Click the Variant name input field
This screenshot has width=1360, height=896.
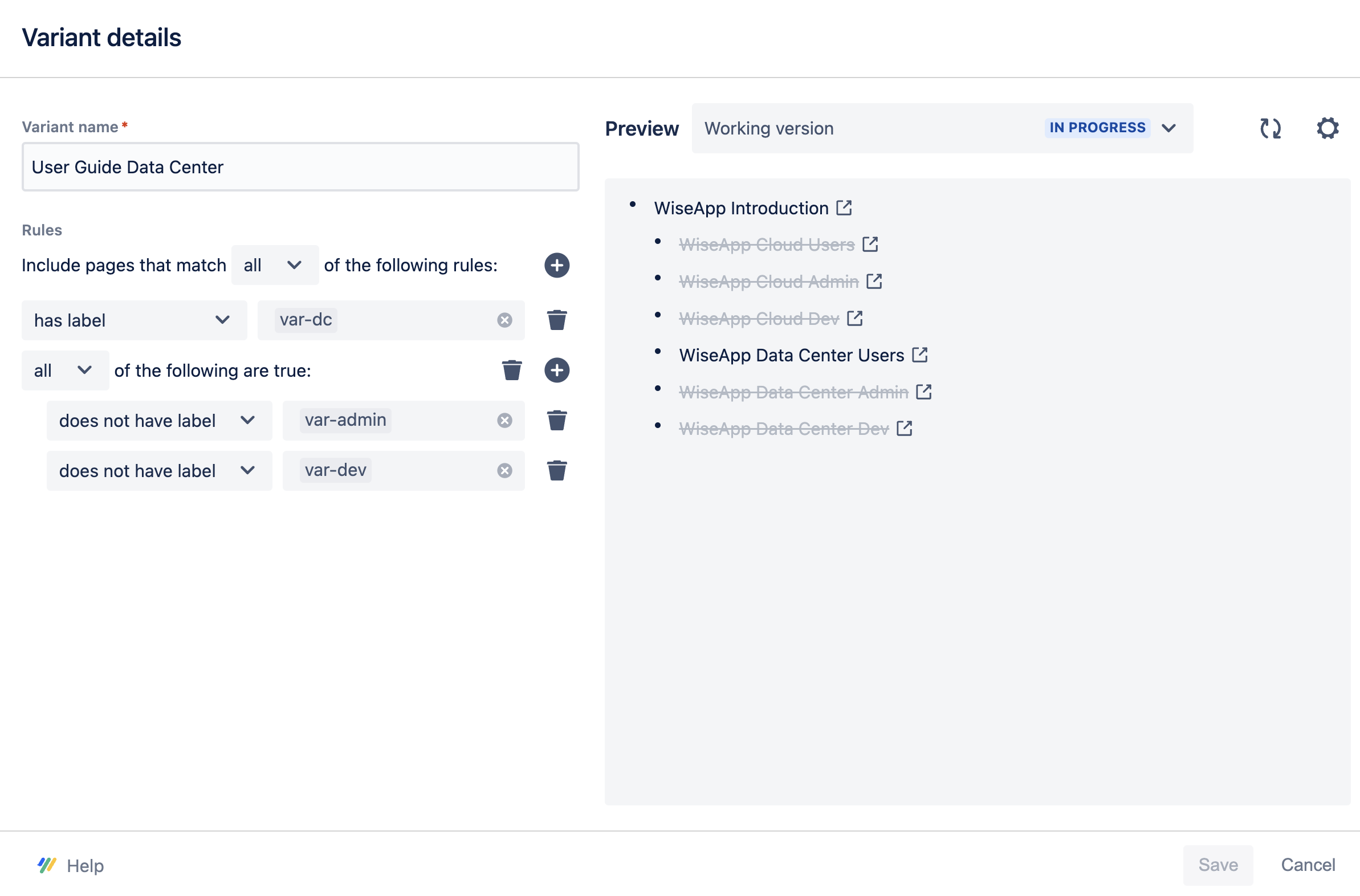300,167
